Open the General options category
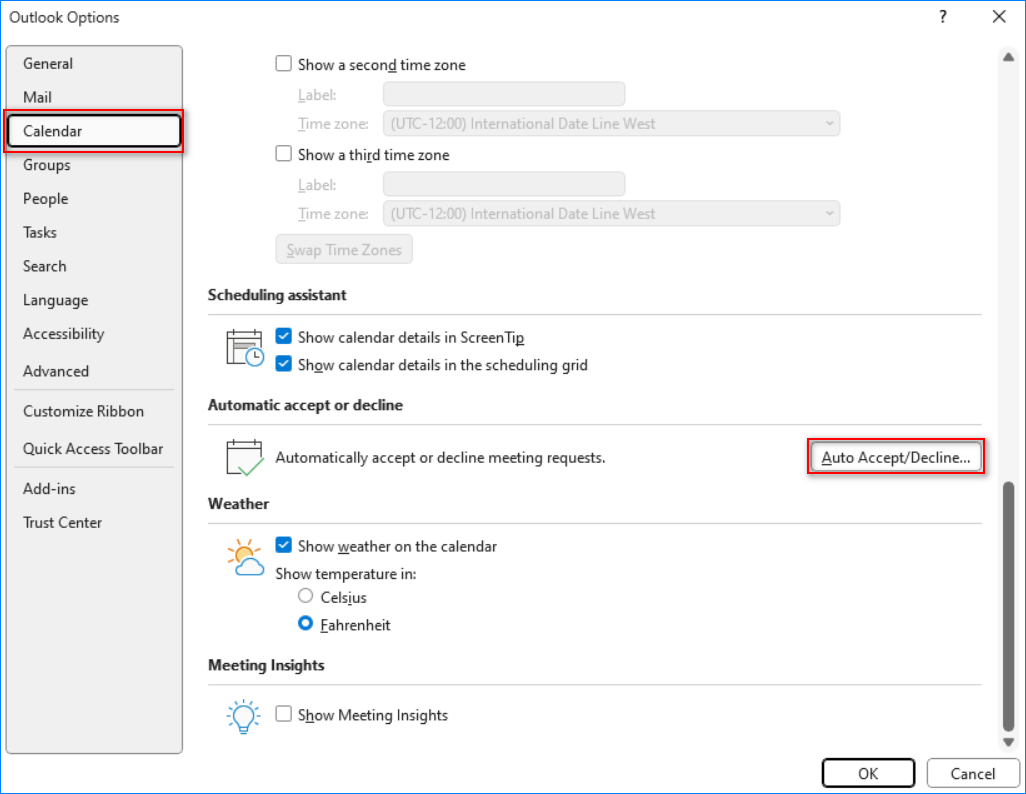 tap(94, 63)
